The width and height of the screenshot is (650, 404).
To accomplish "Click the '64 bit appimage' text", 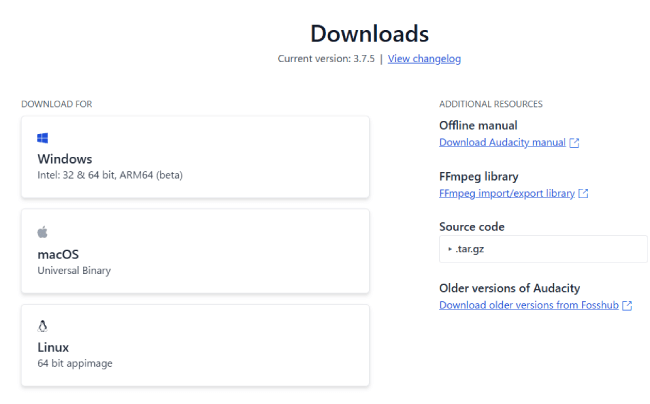I will pyautogui.click(x=75, y=363).
